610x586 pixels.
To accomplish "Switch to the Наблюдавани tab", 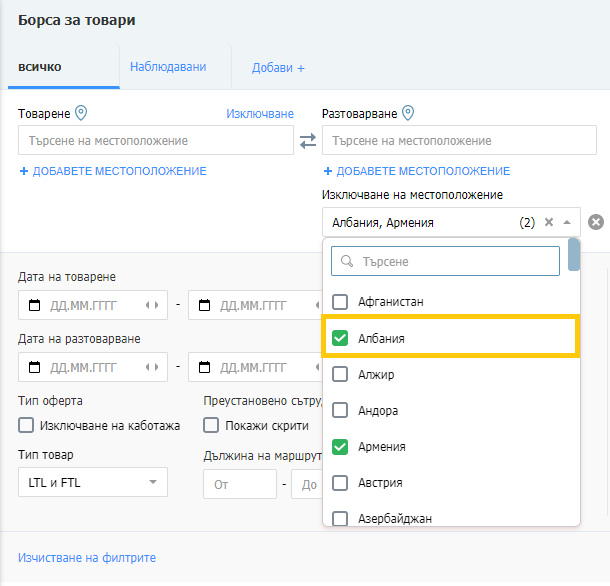I will 168,67.
